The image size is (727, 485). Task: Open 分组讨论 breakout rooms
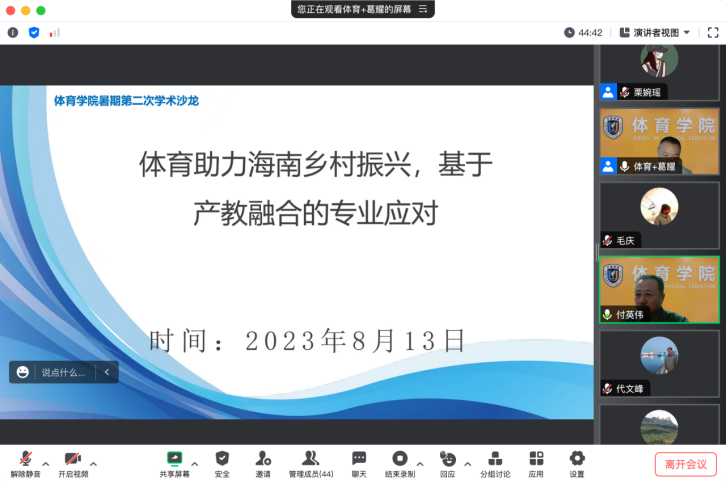pyautogui.click(x=494, y=462)
